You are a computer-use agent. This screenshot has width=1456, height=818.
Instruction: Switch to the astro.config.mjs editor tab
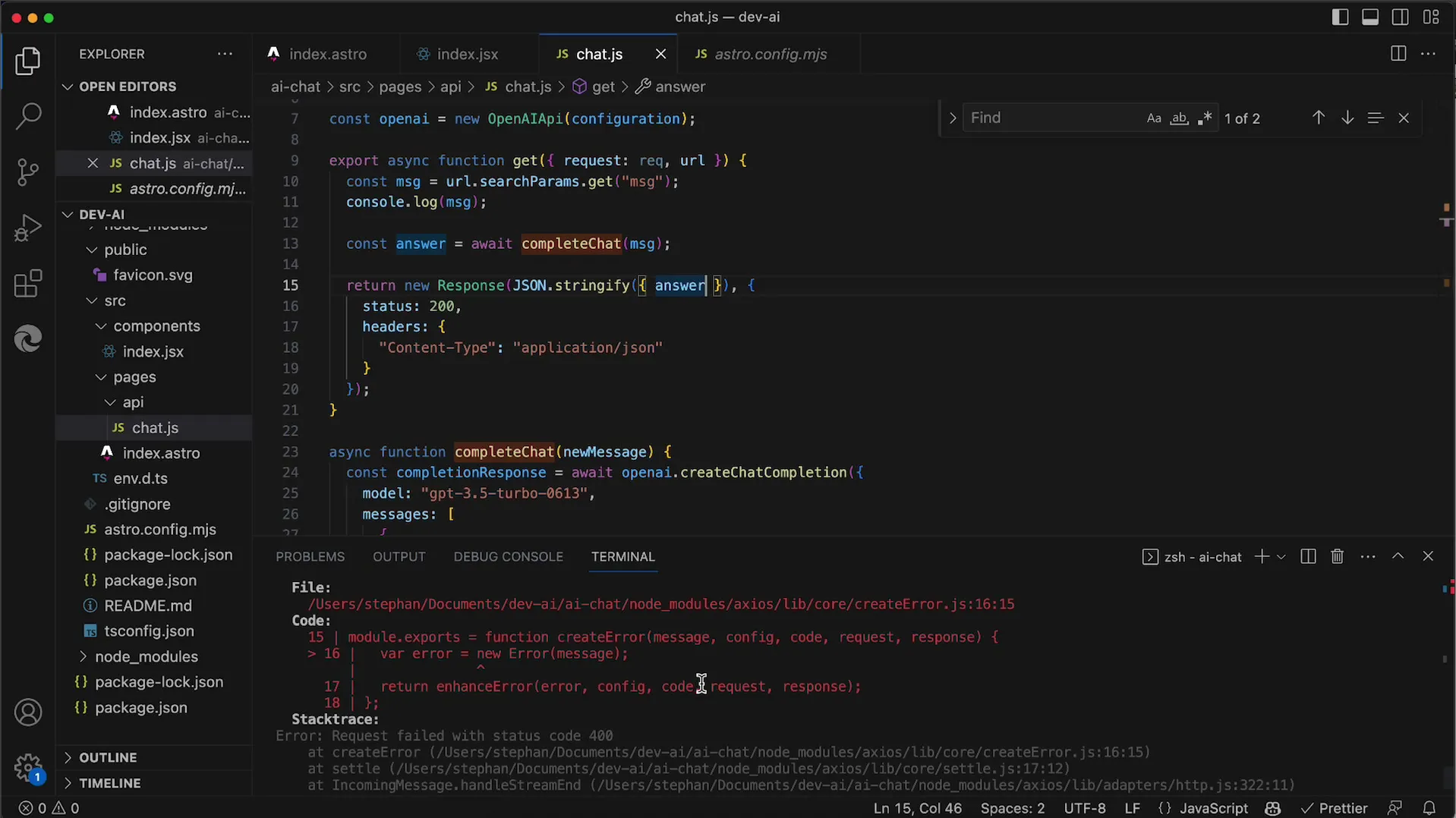click(771, 54)
